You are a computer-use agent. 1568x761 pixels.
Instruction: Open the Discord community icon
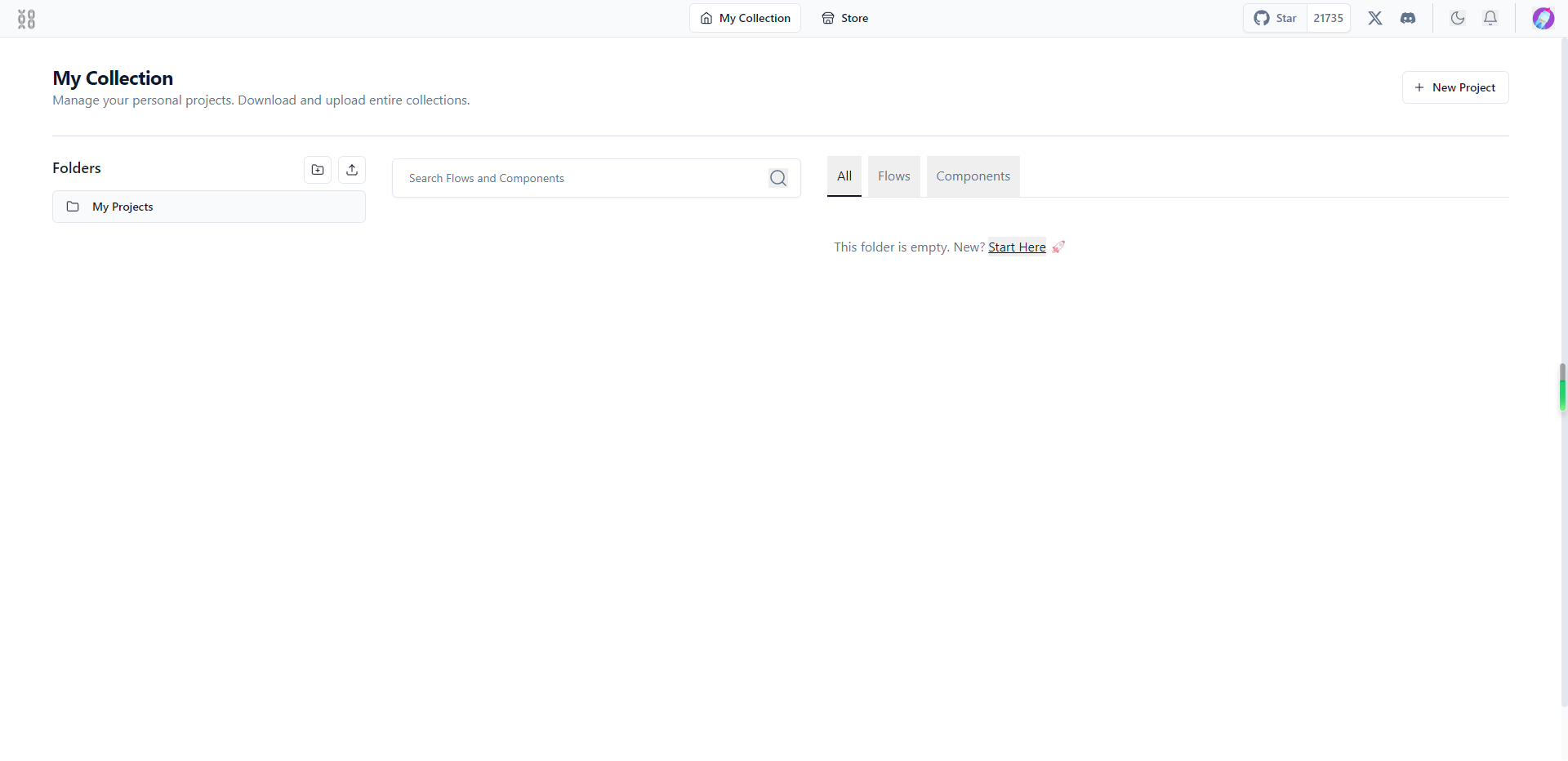[x=1408, y=18]
